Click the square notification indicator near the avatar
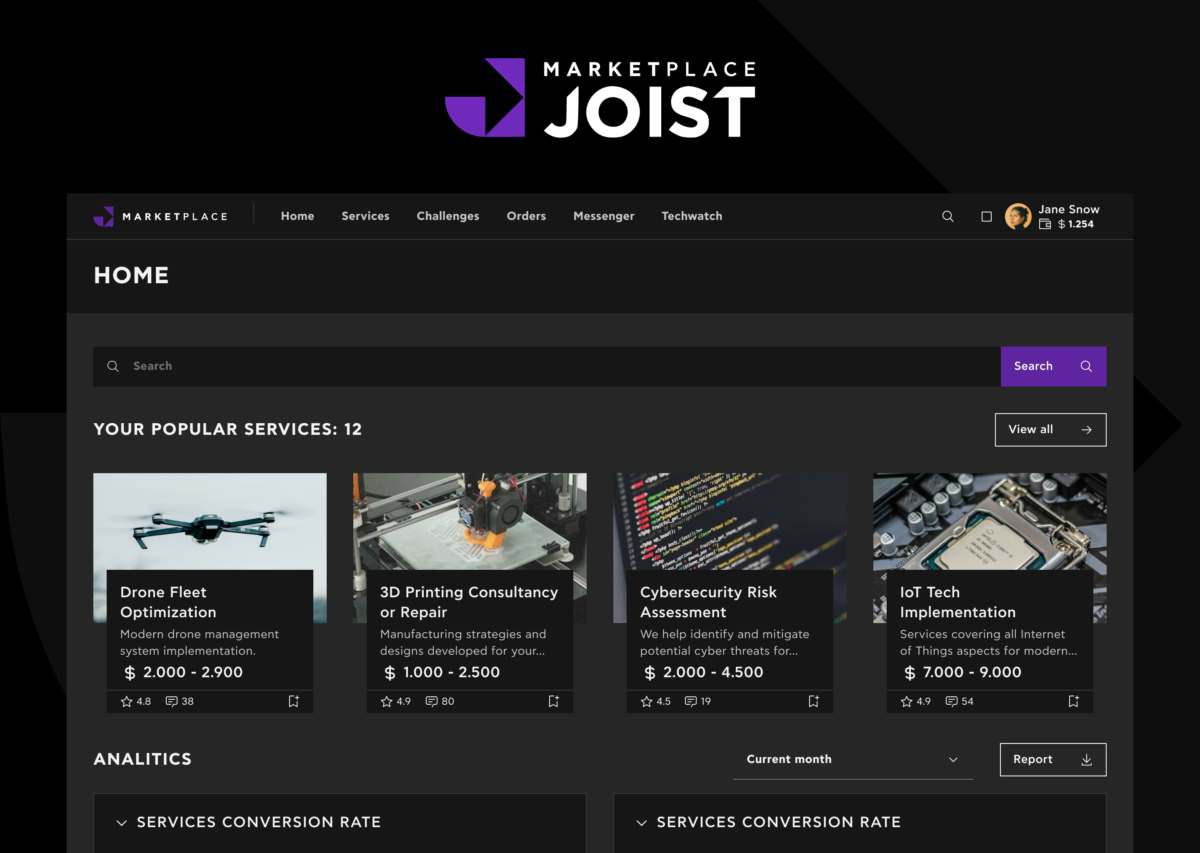Viewport: 1200px width, 853px height. (x=986, y=216)
